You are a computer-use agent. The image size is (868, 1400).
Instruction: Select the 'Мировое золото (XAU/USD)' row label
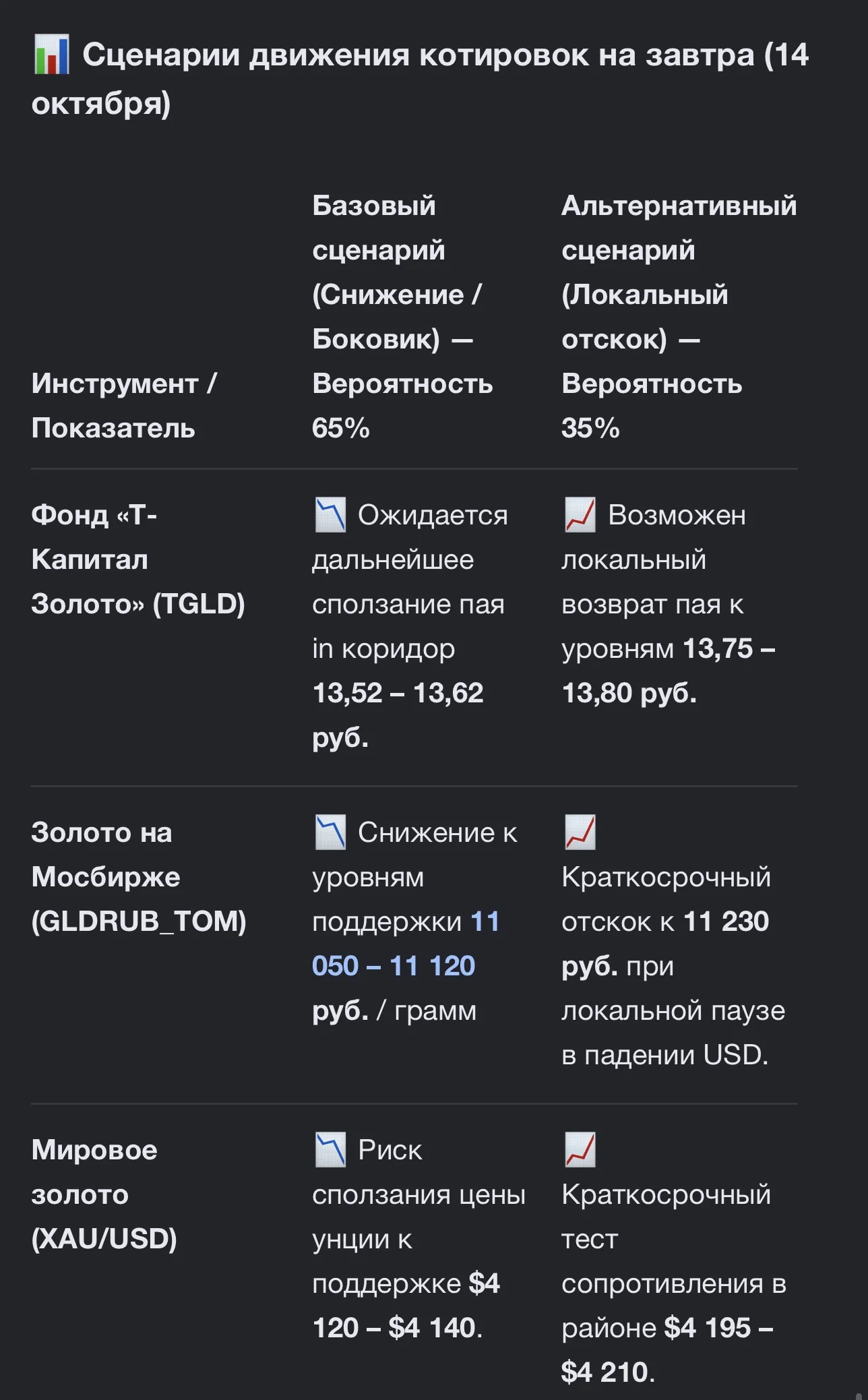[x=104, y=1194]
